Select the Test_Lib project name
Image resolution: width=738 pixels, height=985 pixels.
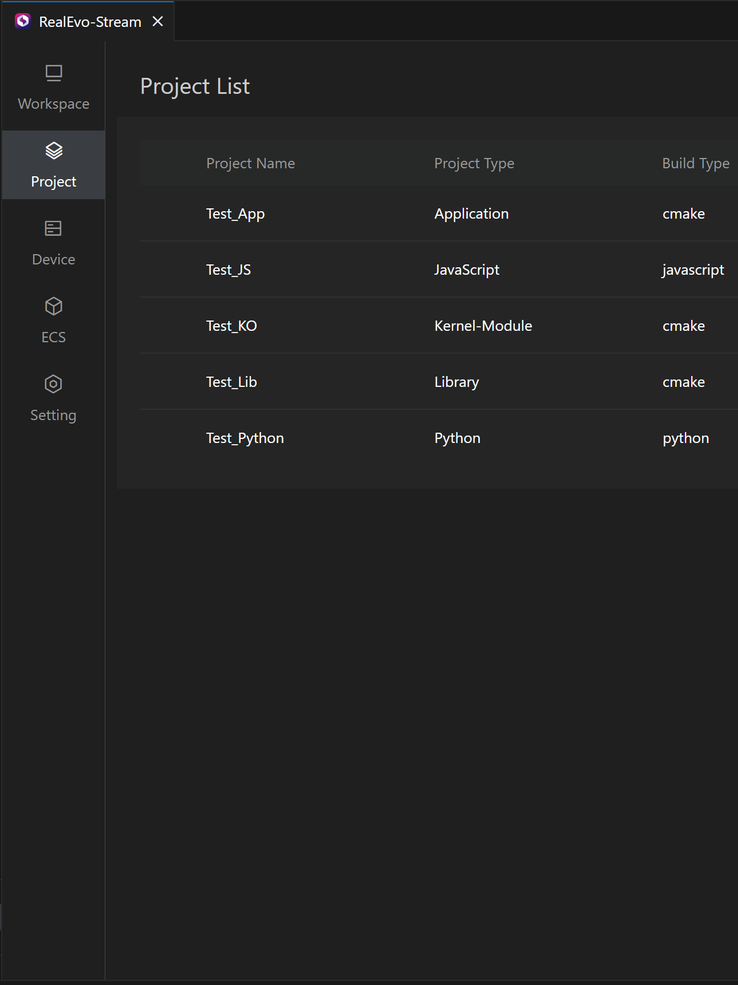[232, 382]
